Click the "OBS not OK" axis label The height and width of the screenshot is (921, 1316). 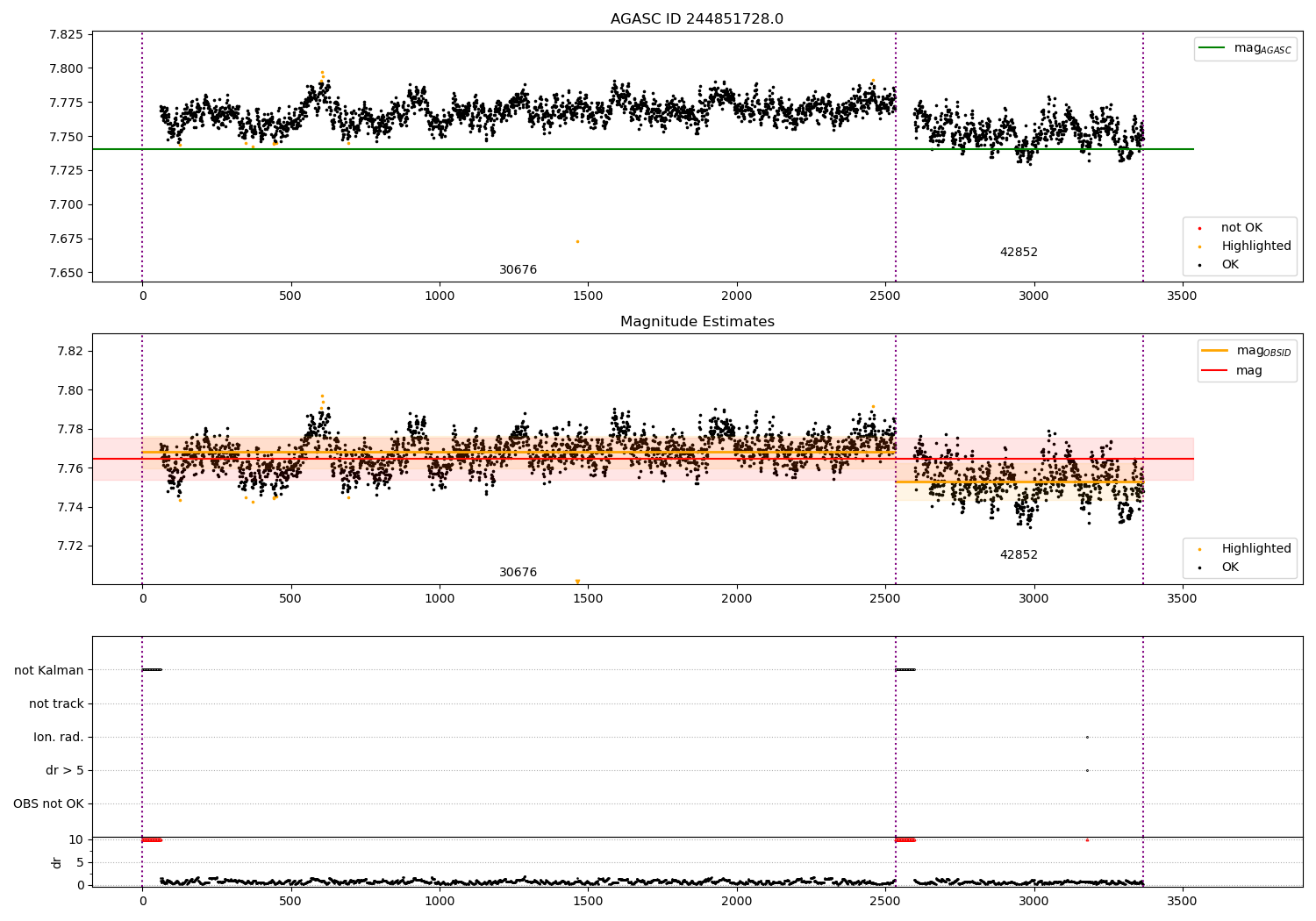(x=48, y=803)
